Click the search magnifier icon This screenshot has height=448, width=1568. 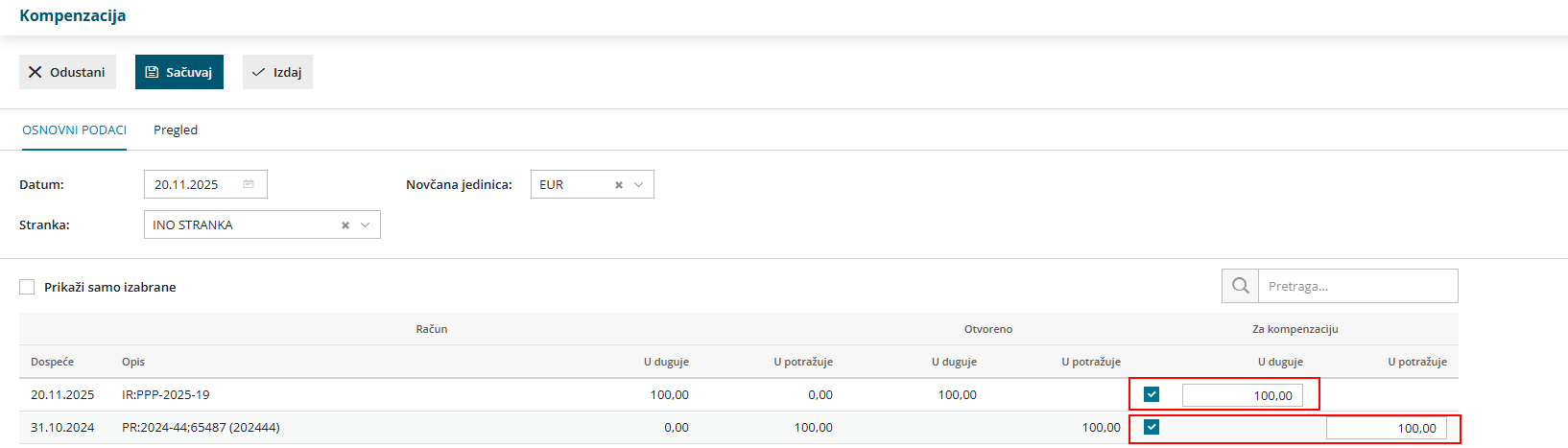[x=1240, y=286]
